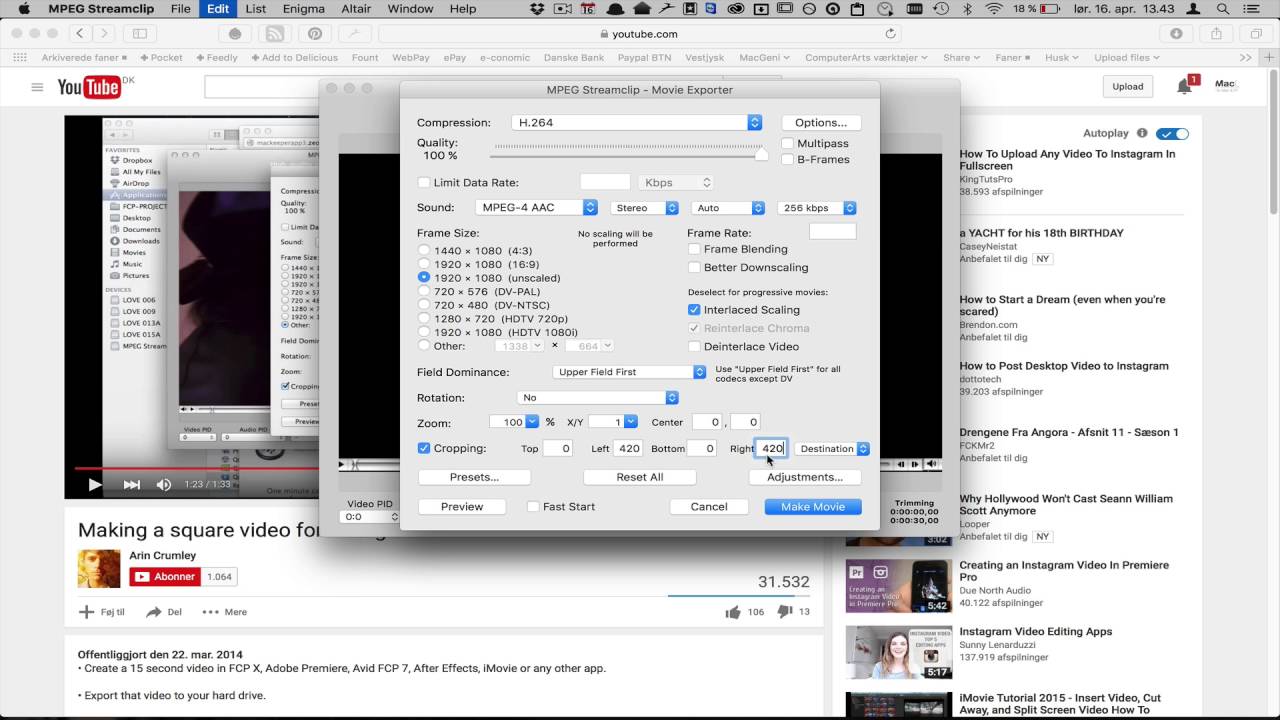The height and width of the screenshot is (720, 1280).
Task: Open the Bluetooth menu bar icon
Action: [x=967, y=9]
